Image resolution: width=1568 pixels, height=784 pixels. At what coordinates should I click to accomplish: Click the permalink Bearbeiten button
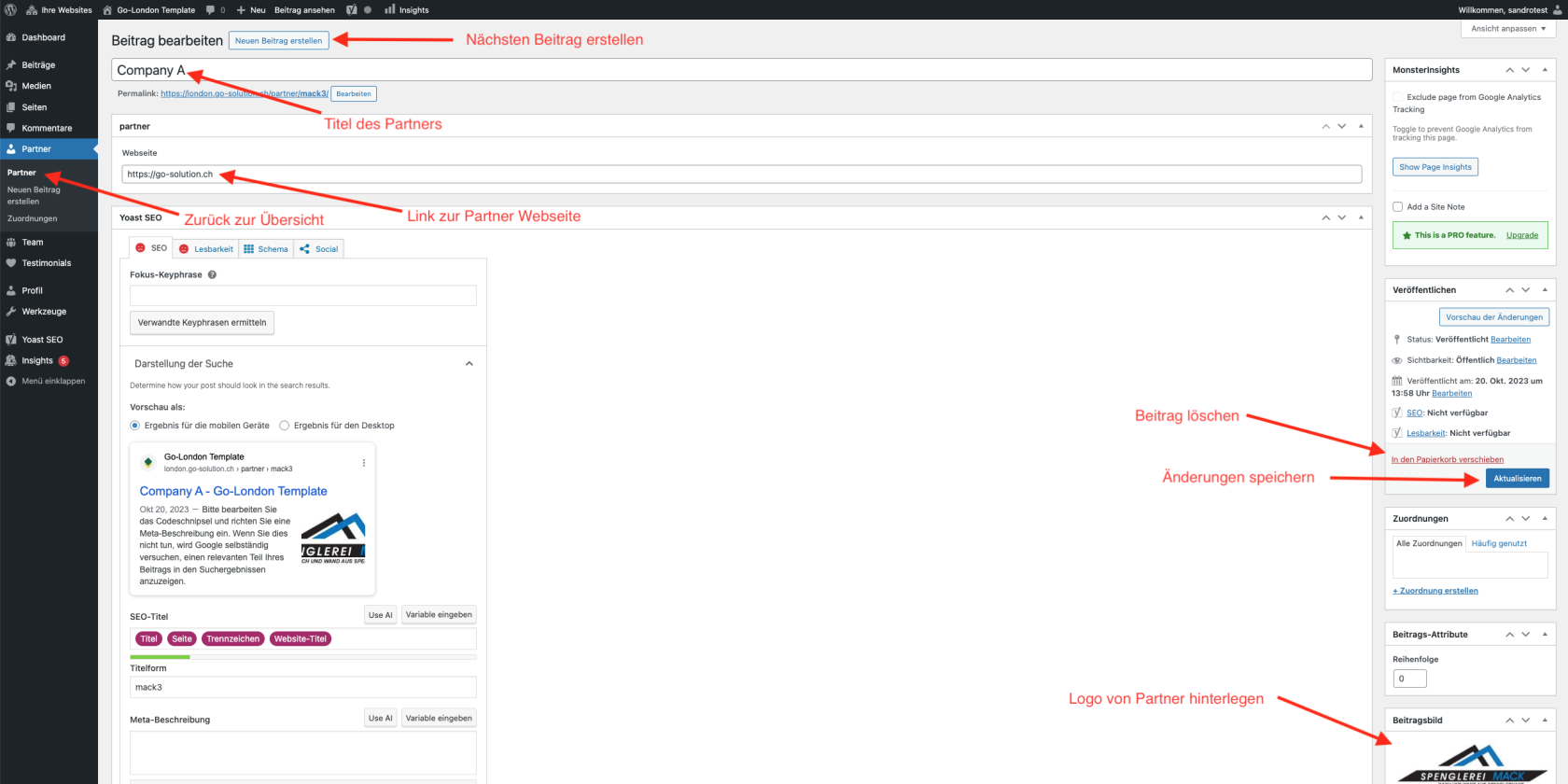point(354,93)
